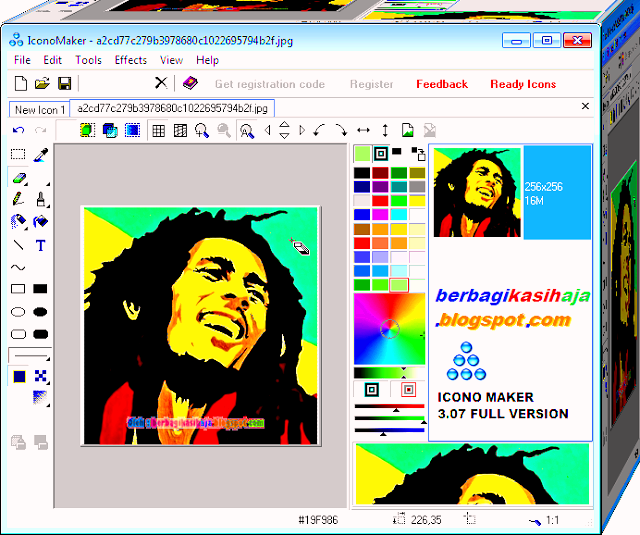Pick the cyan palette swatch
Viewport: 640px width, 535px height.
[x=398, y=214]
